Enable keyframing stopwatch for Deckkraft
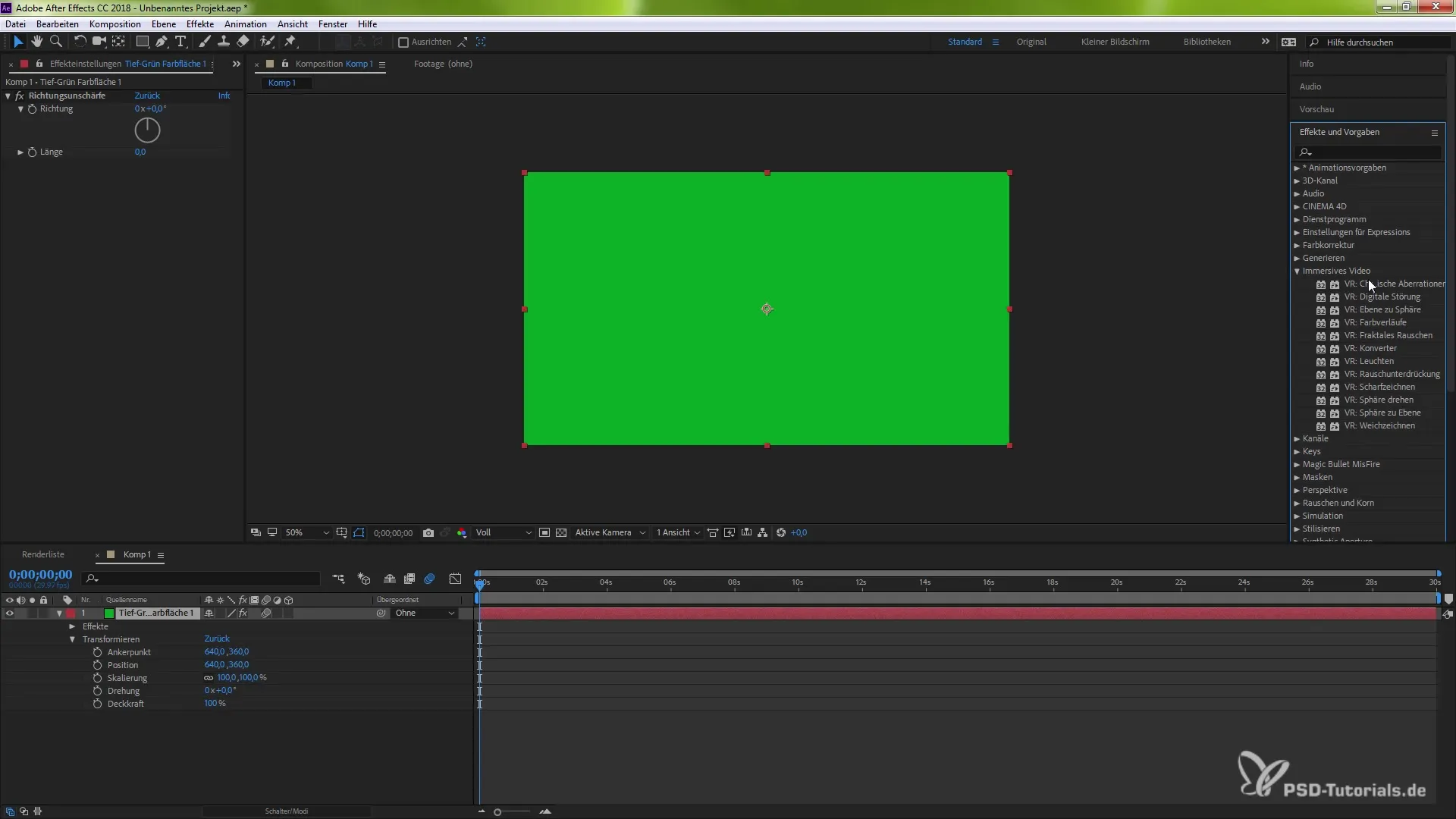This screenshot has height=819, width=1456. (x=97, y=704)
